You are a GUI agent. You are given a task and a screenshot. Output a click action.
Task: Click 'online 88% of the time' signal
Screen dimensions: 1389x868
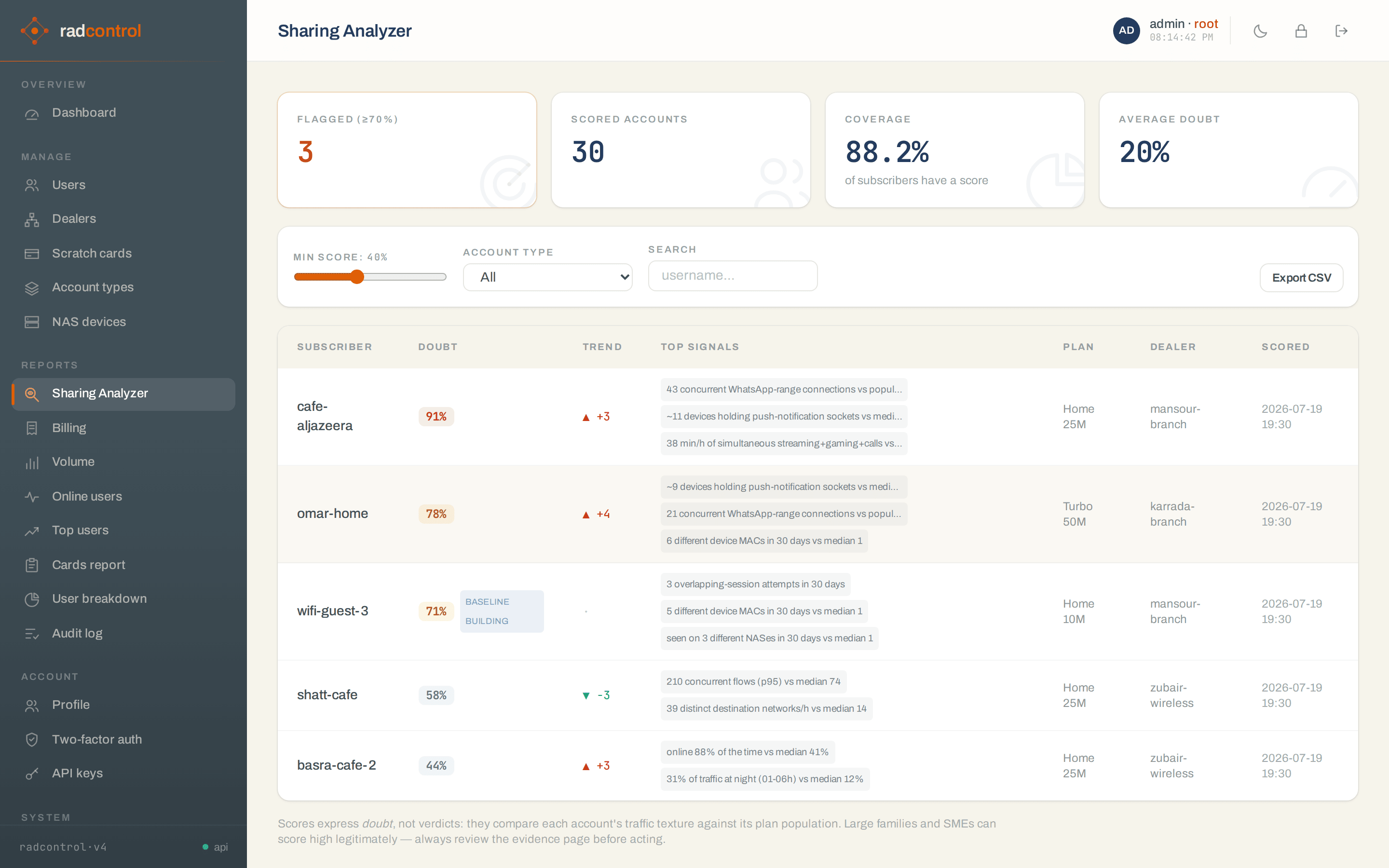pyautogui.click(x=747, y=753)
